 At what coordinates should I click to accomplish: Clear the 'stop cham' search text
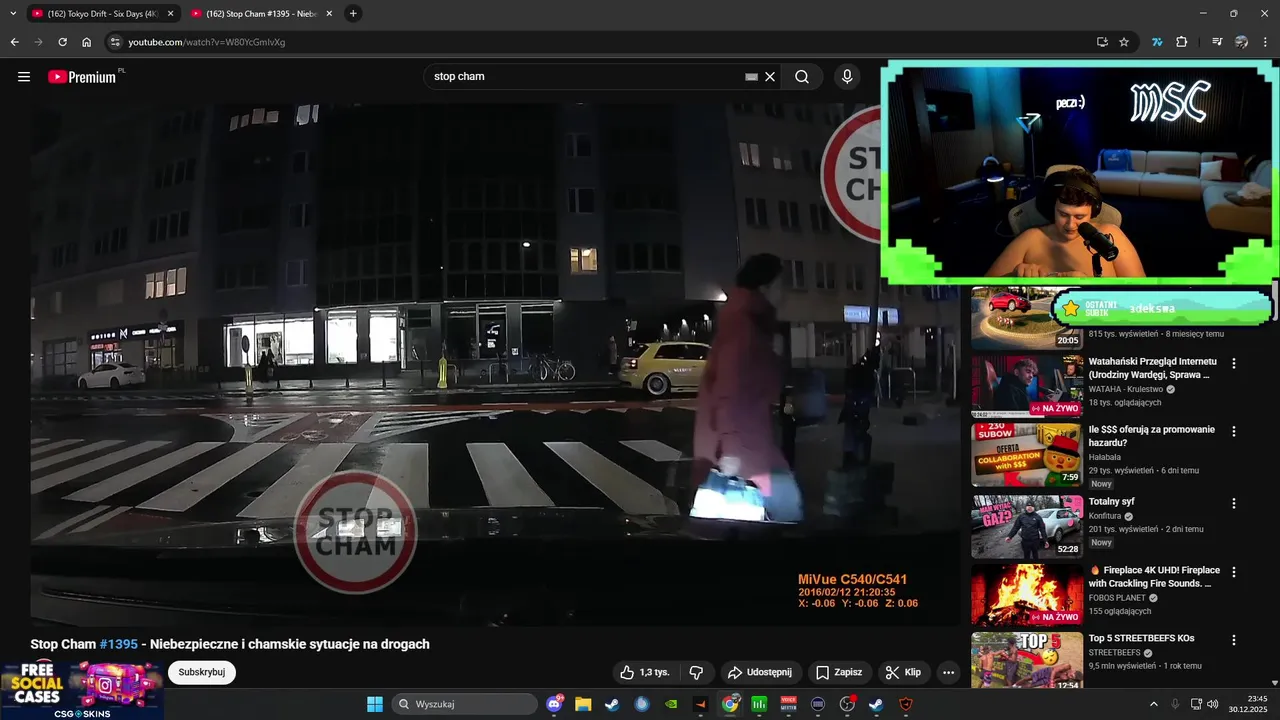click(x=770, y=77)
